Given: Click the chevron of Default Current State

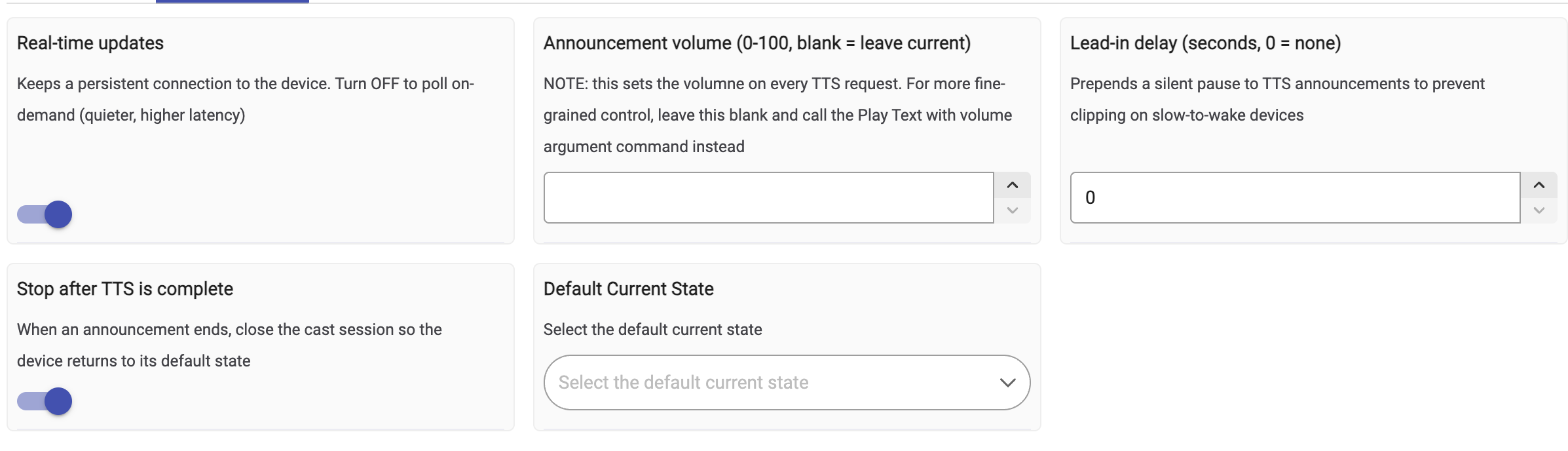Looking at the screenshot, I should pos(1007,383).
